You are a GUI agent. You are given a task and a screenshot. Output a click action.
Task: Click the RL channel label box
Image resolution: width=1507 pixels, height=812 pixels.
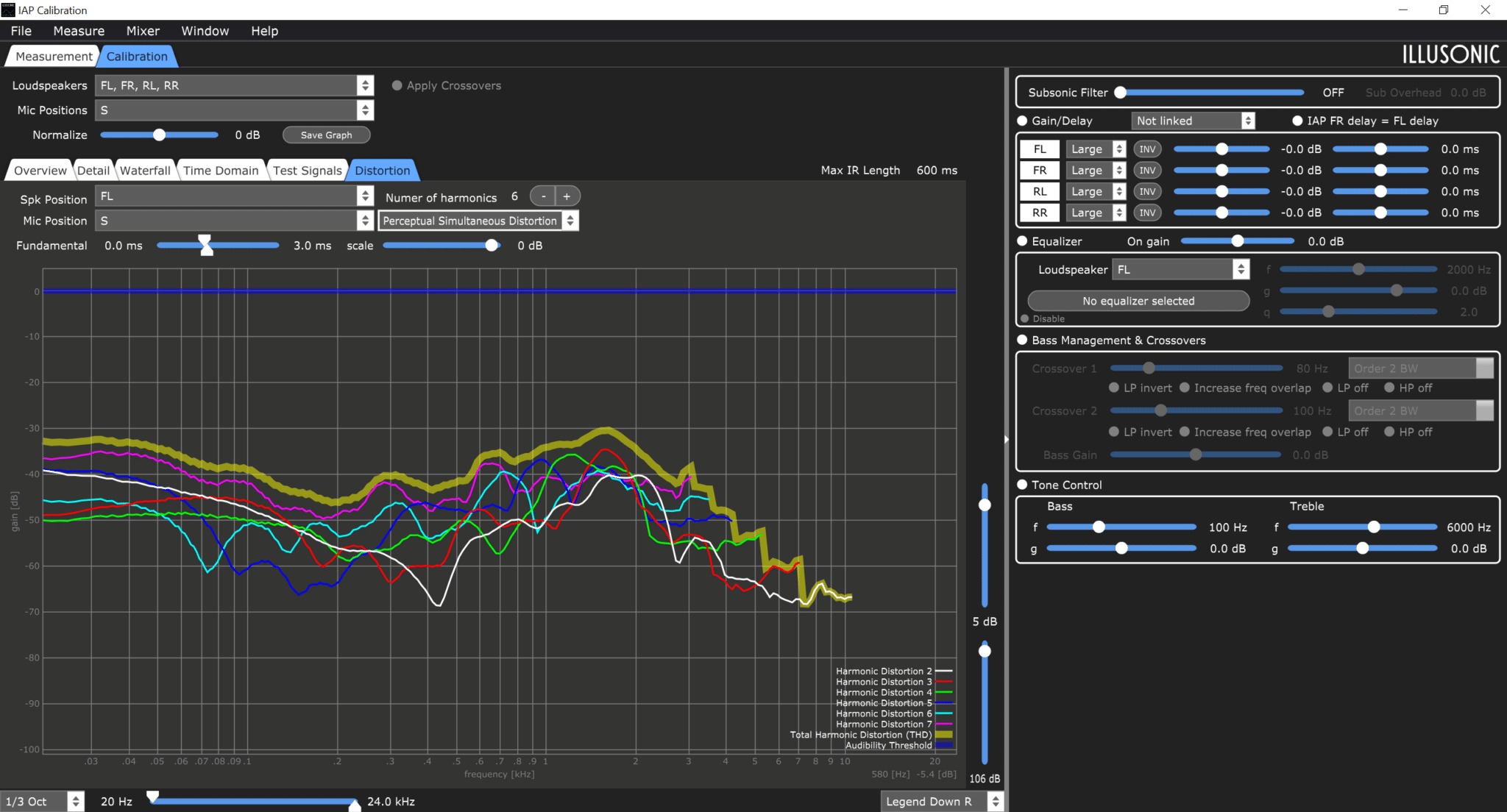pyautogui.click(x=1040, y=192)
